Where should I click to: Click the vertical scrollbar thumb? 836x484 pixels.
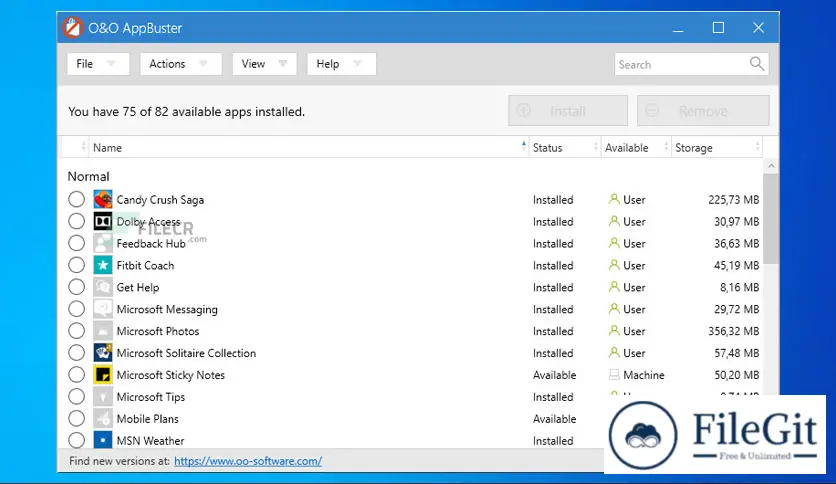point(771,219)
